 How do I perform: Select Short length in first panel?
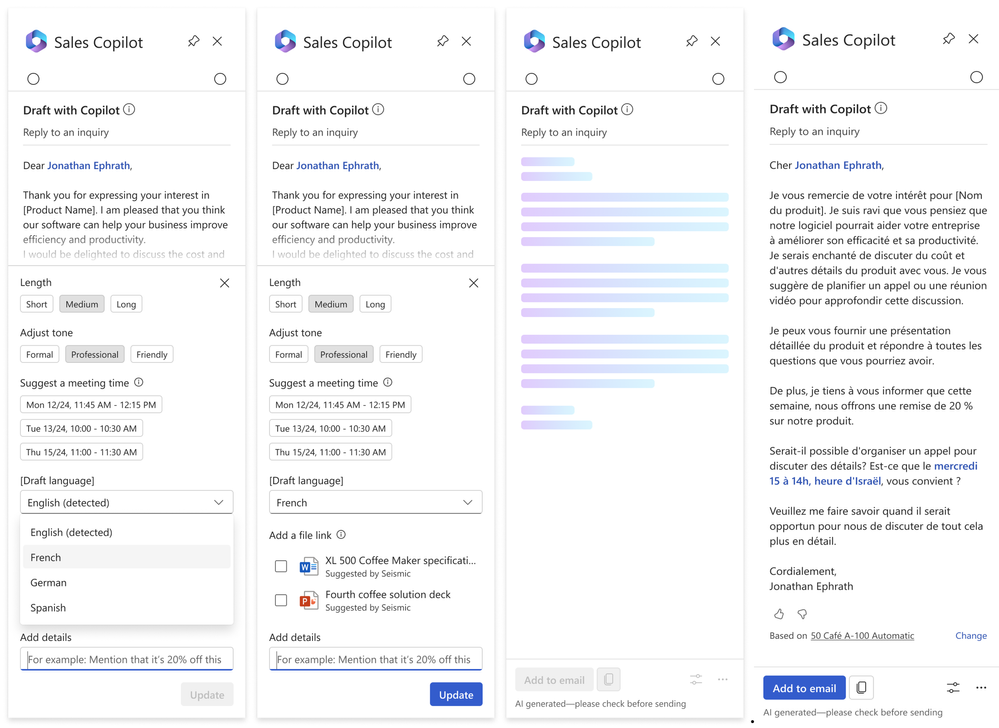36,304
